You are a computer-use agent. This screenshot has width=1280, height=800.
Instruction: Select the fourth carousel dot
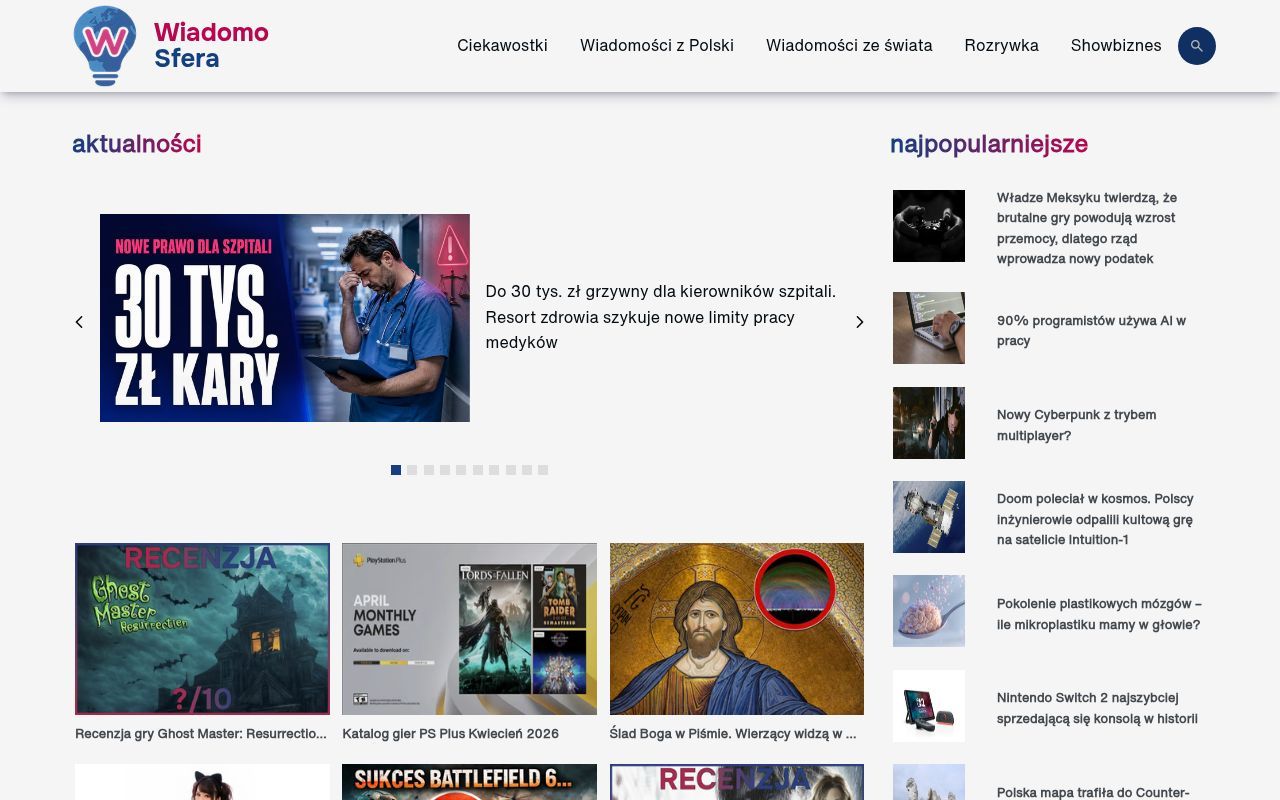445,470
